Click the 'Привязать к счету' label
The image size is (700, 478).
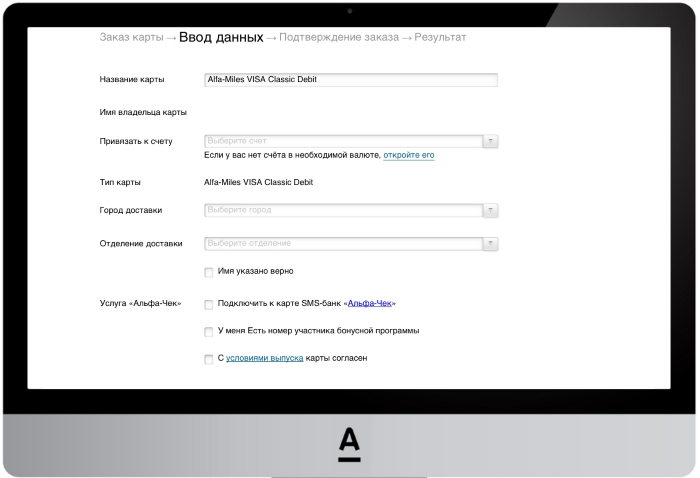pos(136,141)
